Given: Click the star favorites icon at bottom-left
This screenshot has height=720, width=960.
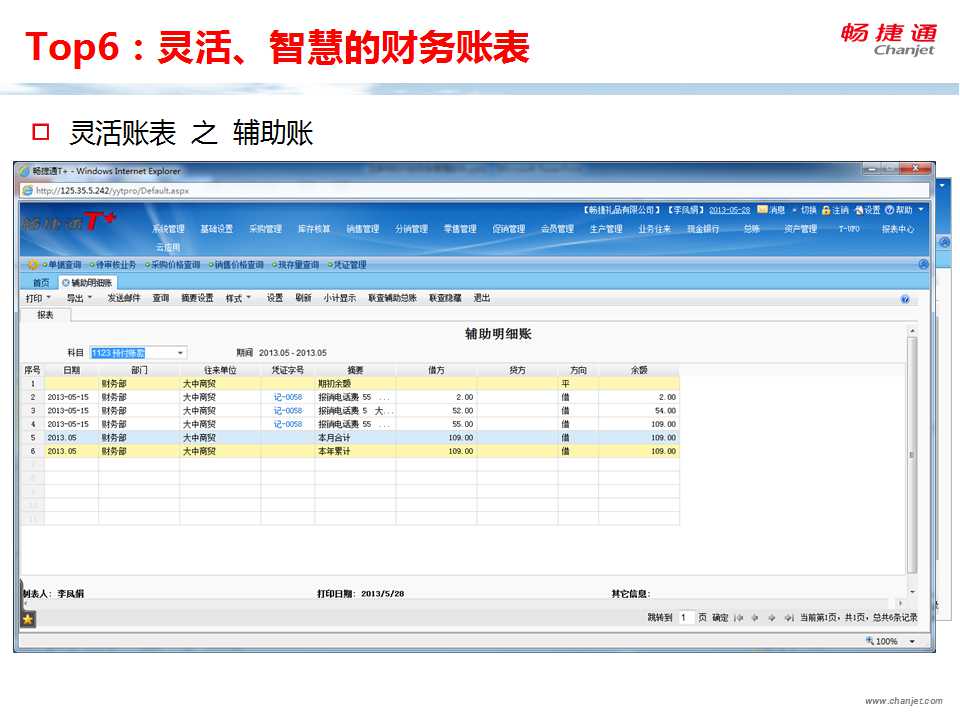Looking at the screenshot, I should click(28, 619).
